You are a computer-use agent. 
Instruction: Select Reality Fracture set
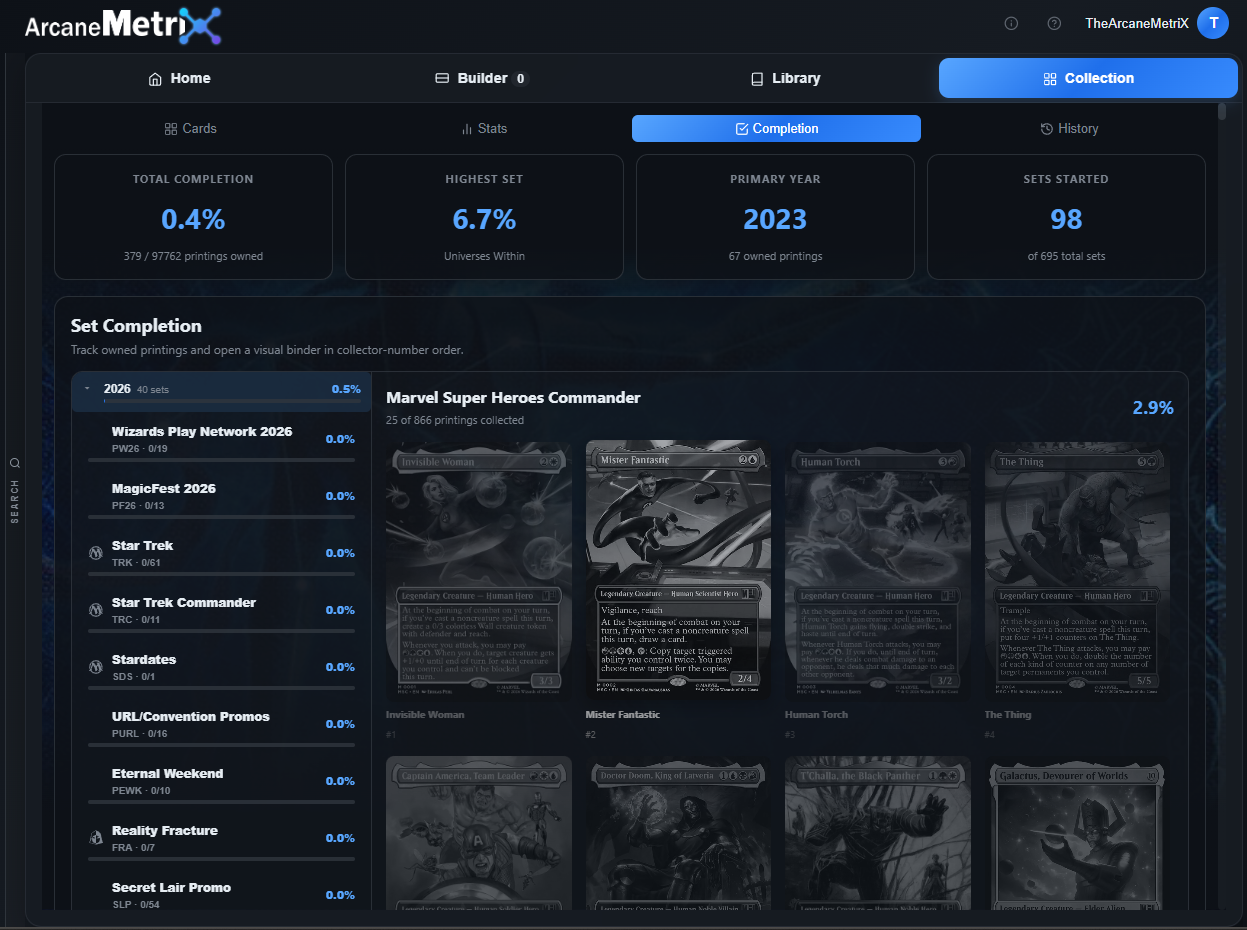221,838
